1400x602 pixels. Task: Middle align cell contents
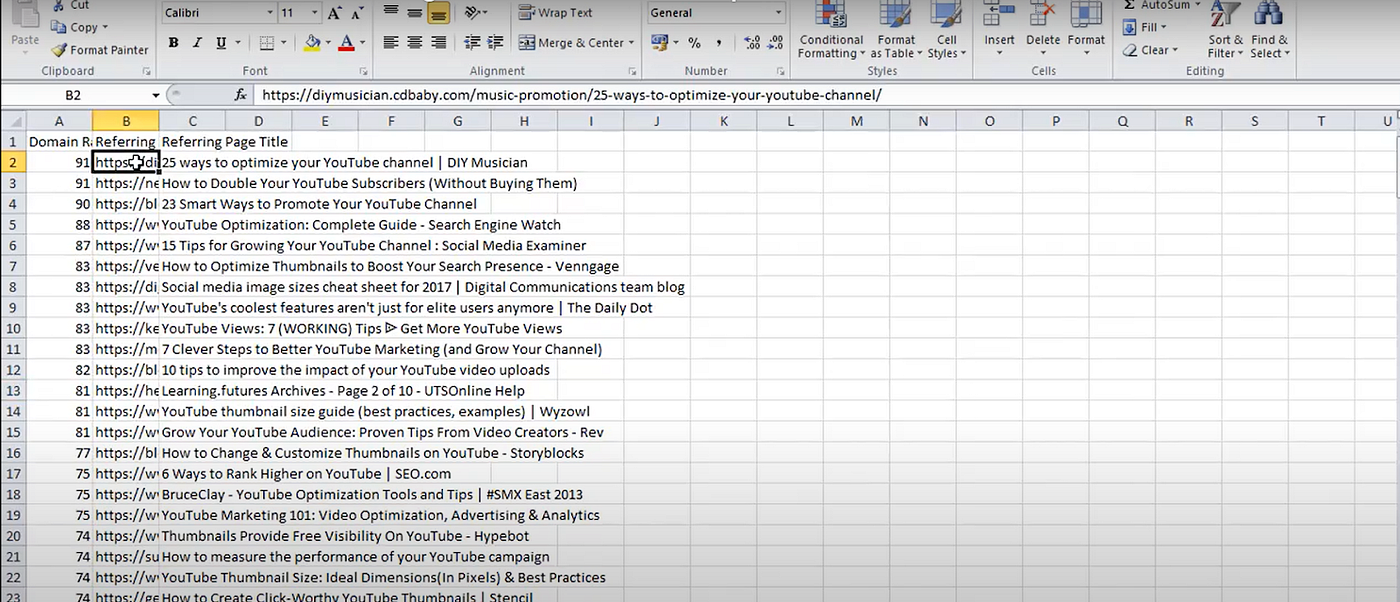(414, 12)
